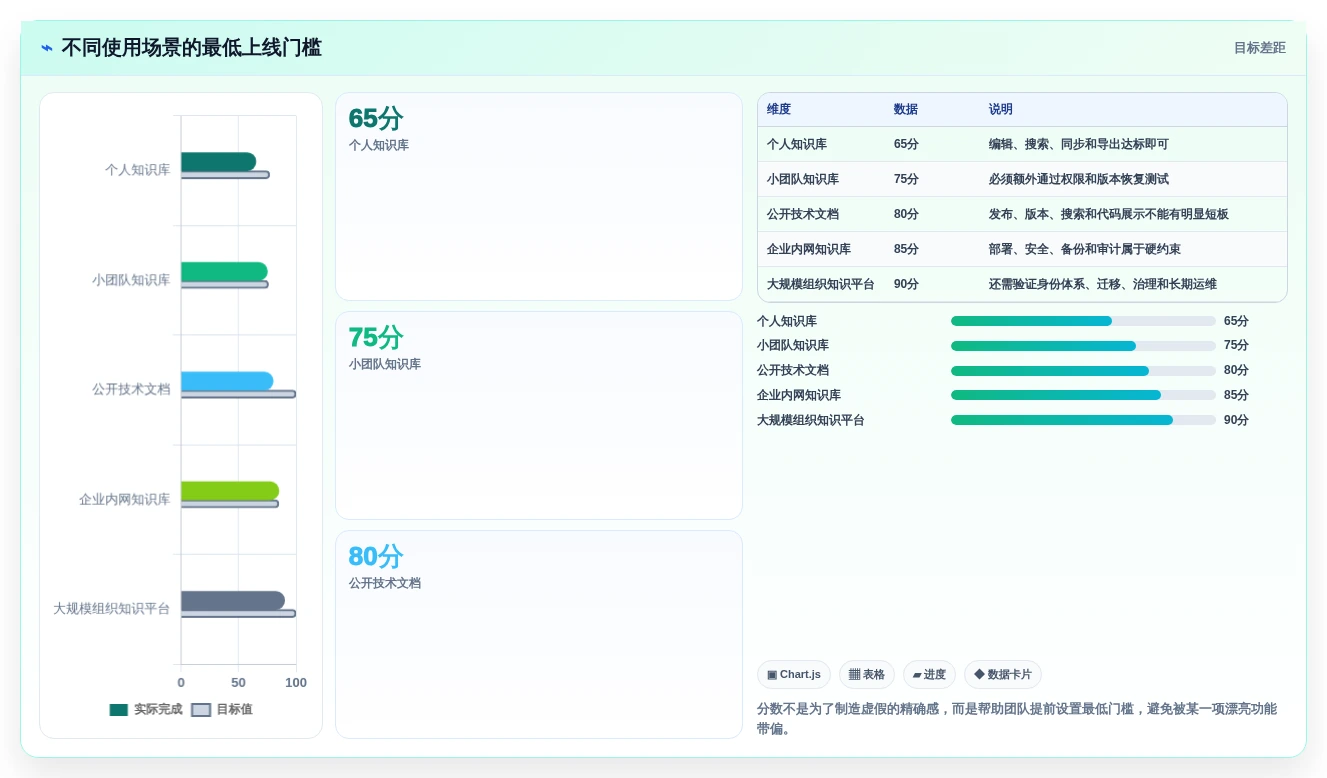
Task: Click the 目标差距 label in the header
Action: 1259,48
